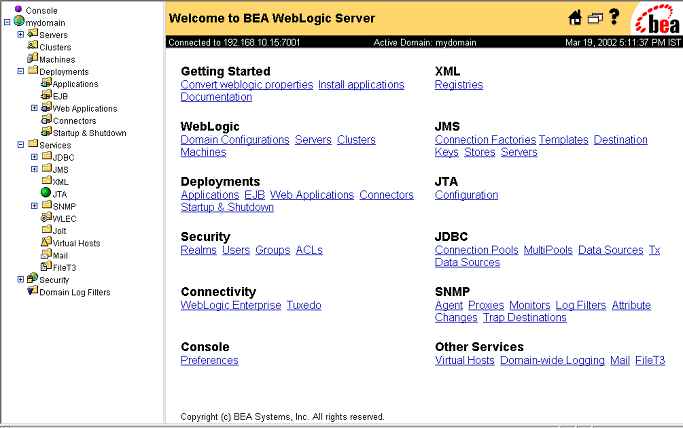683x428 pixels.
Task: Open Tuxedo link
Action: coord(304,305)
